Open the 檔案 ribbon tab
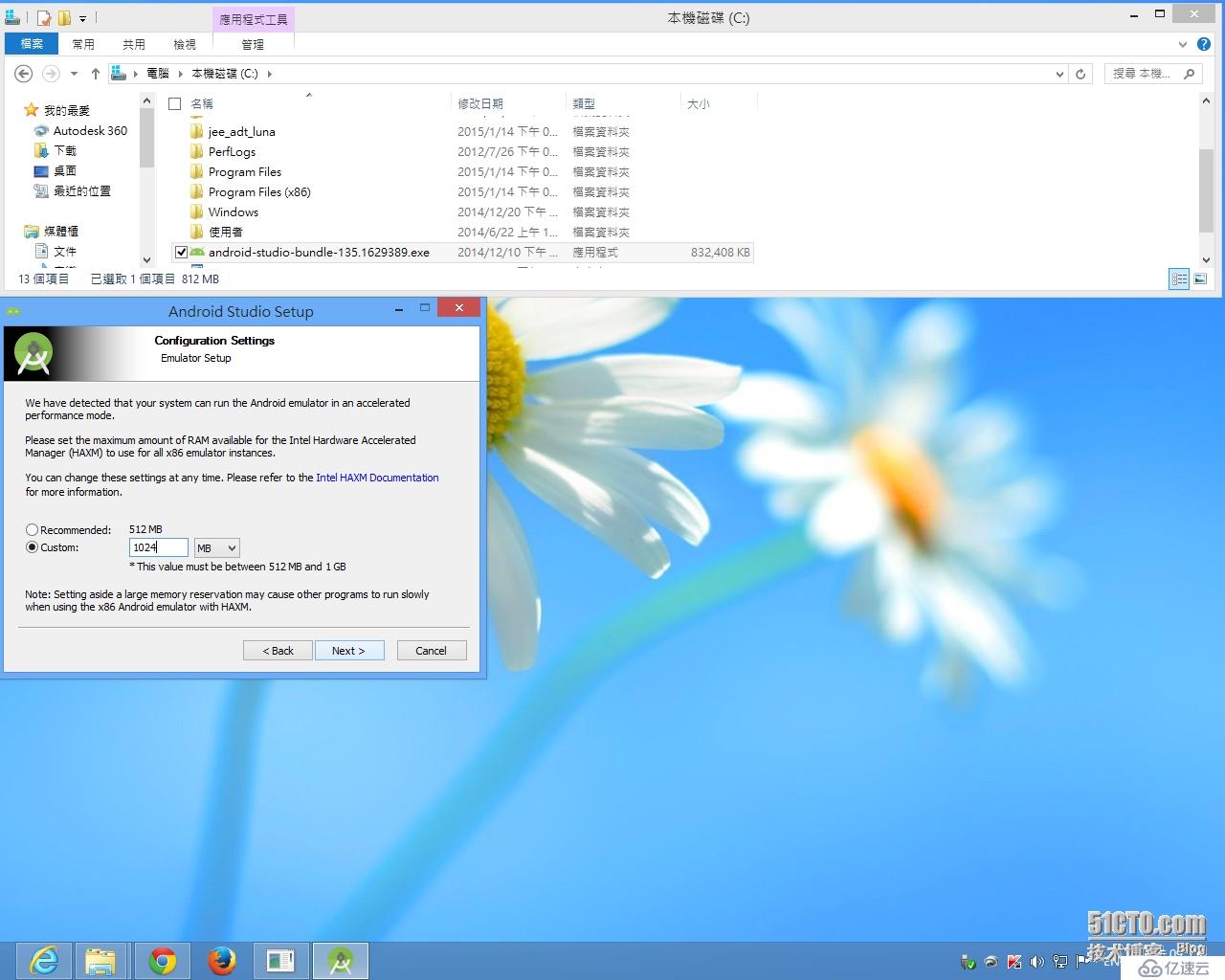Viewport: 1225px width, 980px height. 32,44
